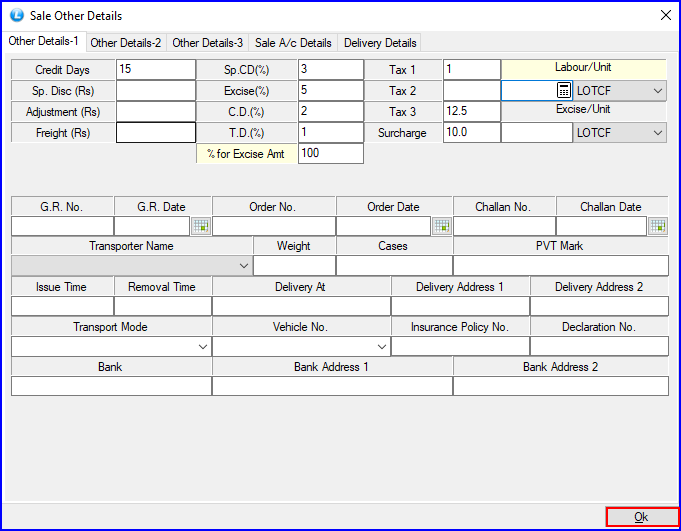
Task: Click the 'Surcharge' label
Action: (402, 133)
